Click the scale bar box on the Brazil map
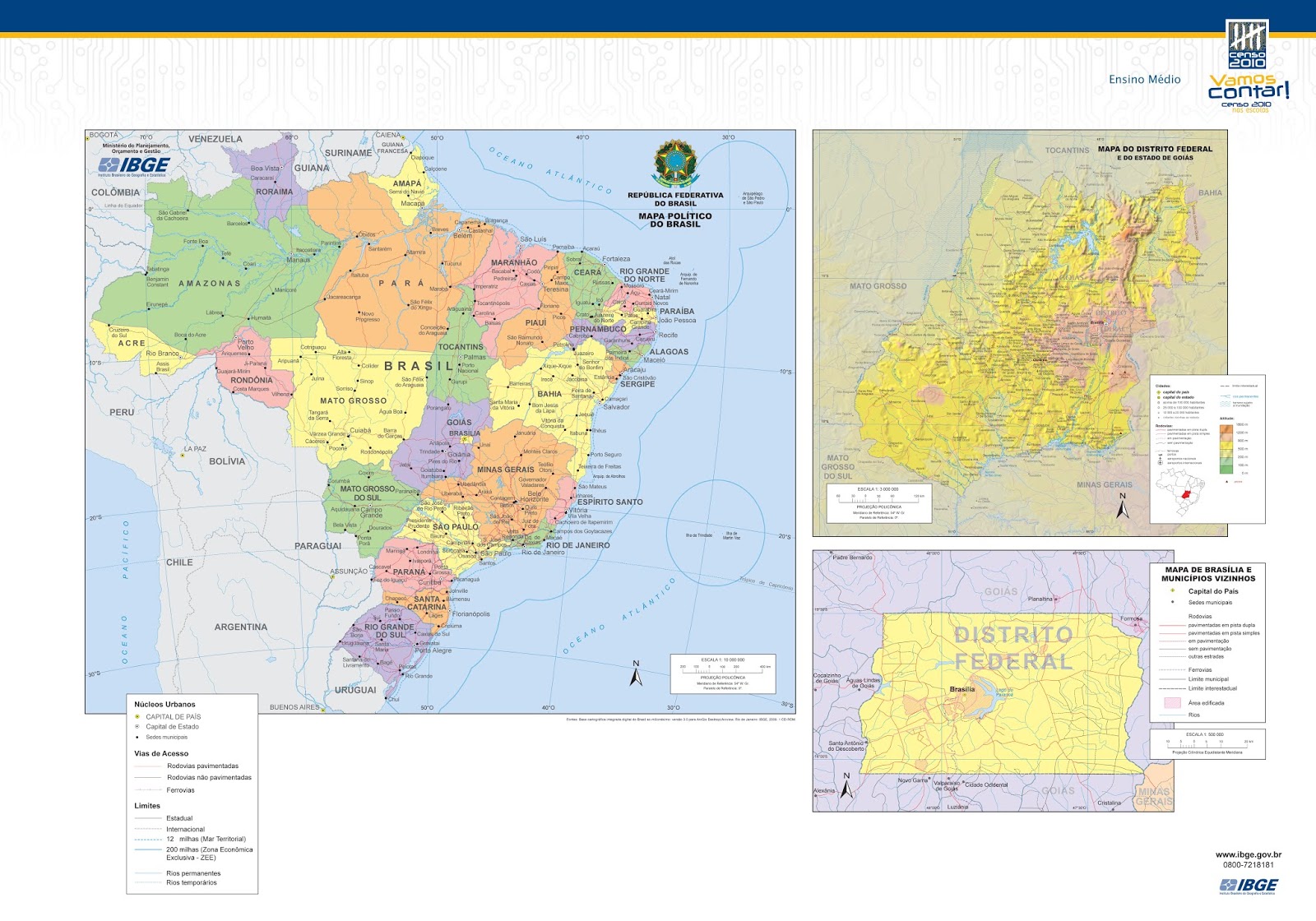Screen dimensions: 1316x921 pos(723,673)
